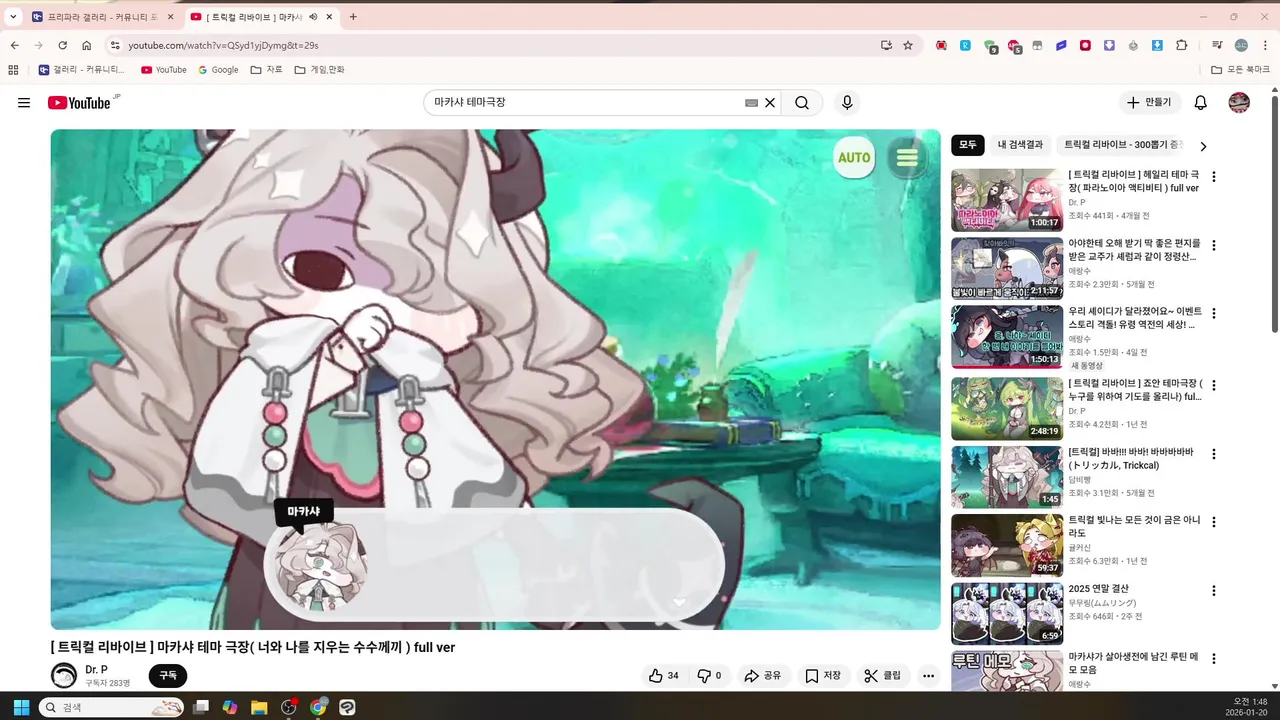The height and width of the screenshot is (720, 1280).
Task: Open the Chrome extensions puzzle icon
Action: pyautogui.click(x=1182, y=45)
